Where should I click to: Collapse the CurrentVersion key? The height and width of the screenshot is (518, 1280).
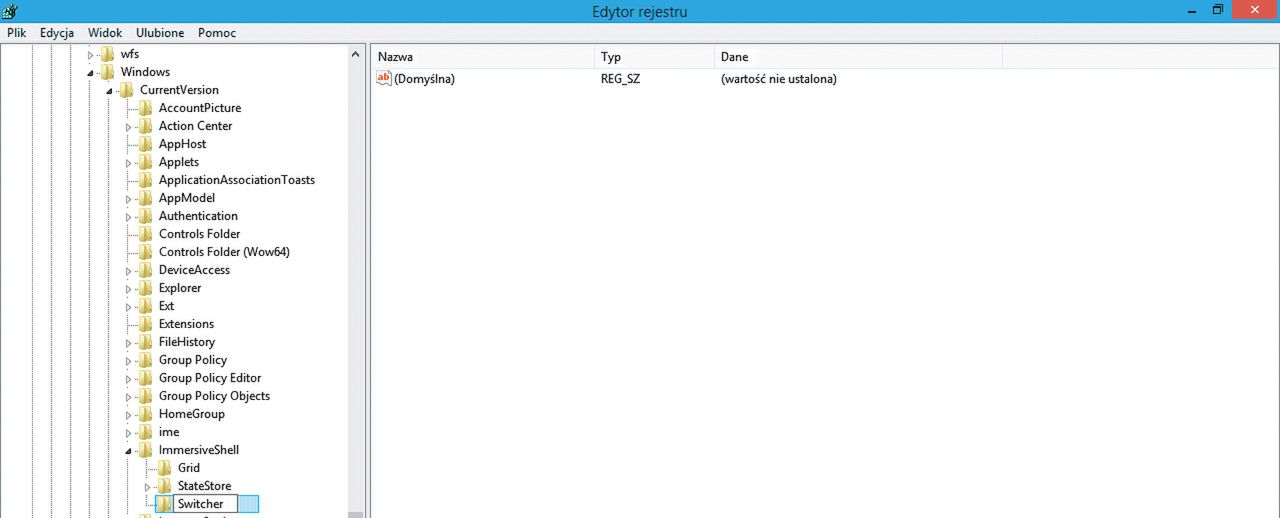pos(109,90)
